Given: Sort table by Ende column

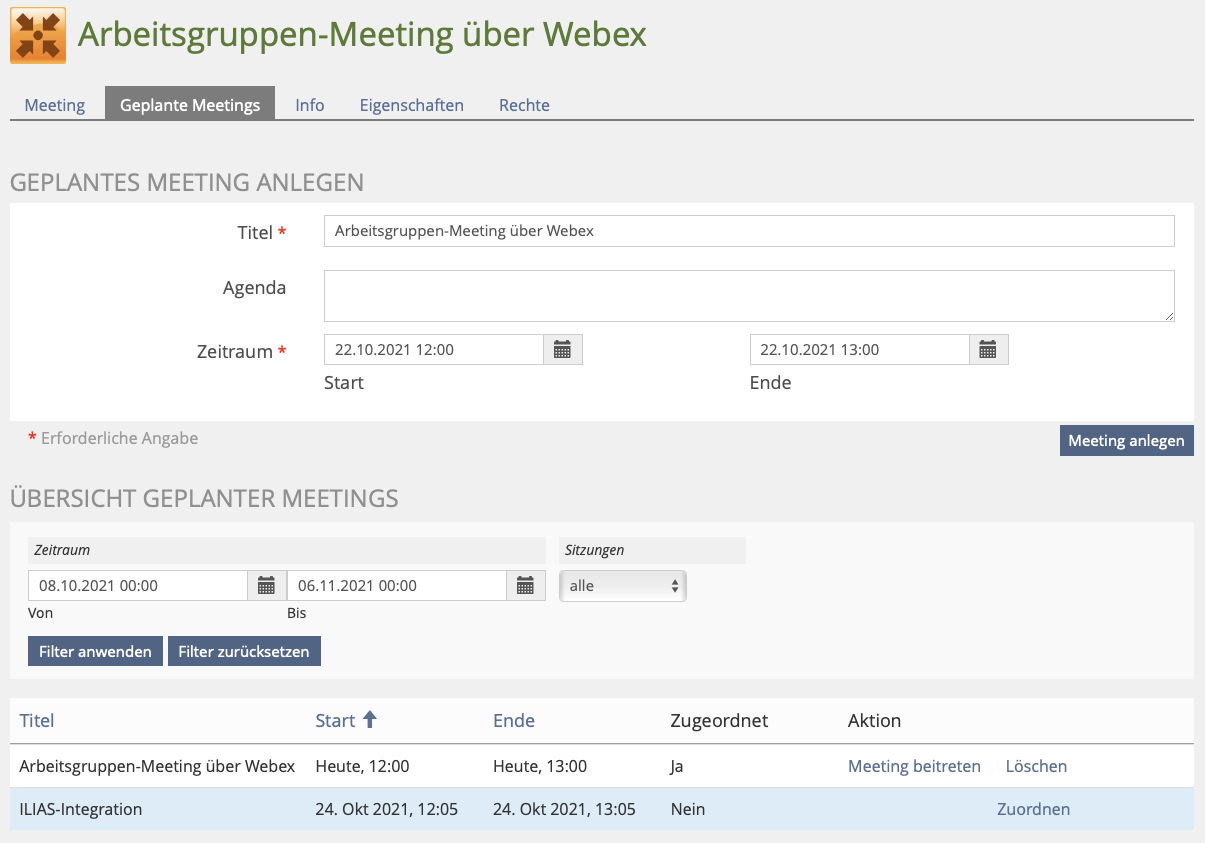Looking at the screenshot, I should click(x=514, y=721).
